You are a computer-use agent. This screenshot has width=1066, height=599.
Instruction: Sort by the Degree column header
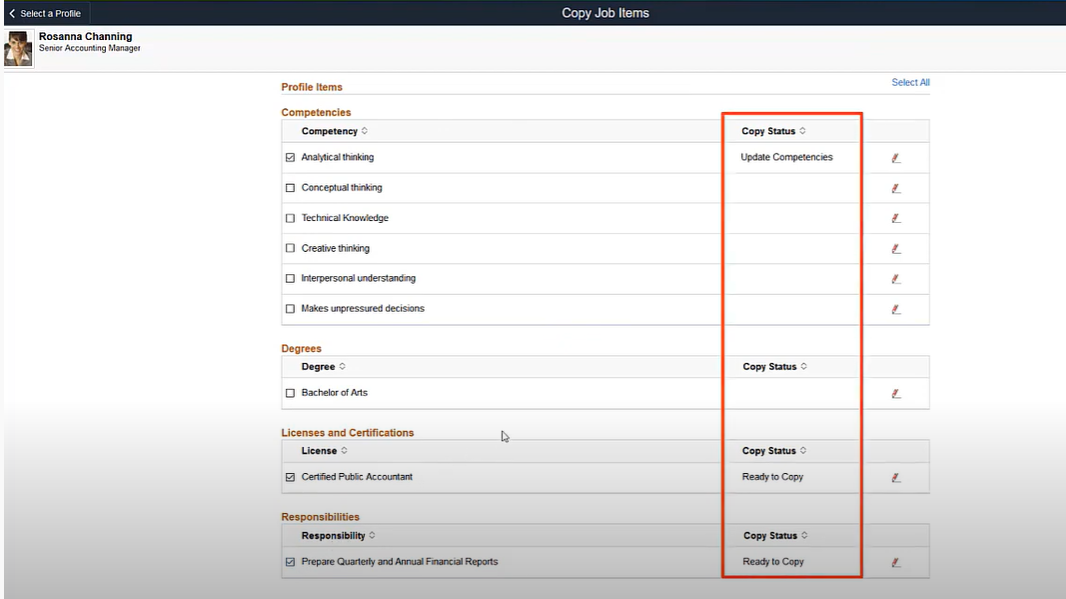[324, 366]
